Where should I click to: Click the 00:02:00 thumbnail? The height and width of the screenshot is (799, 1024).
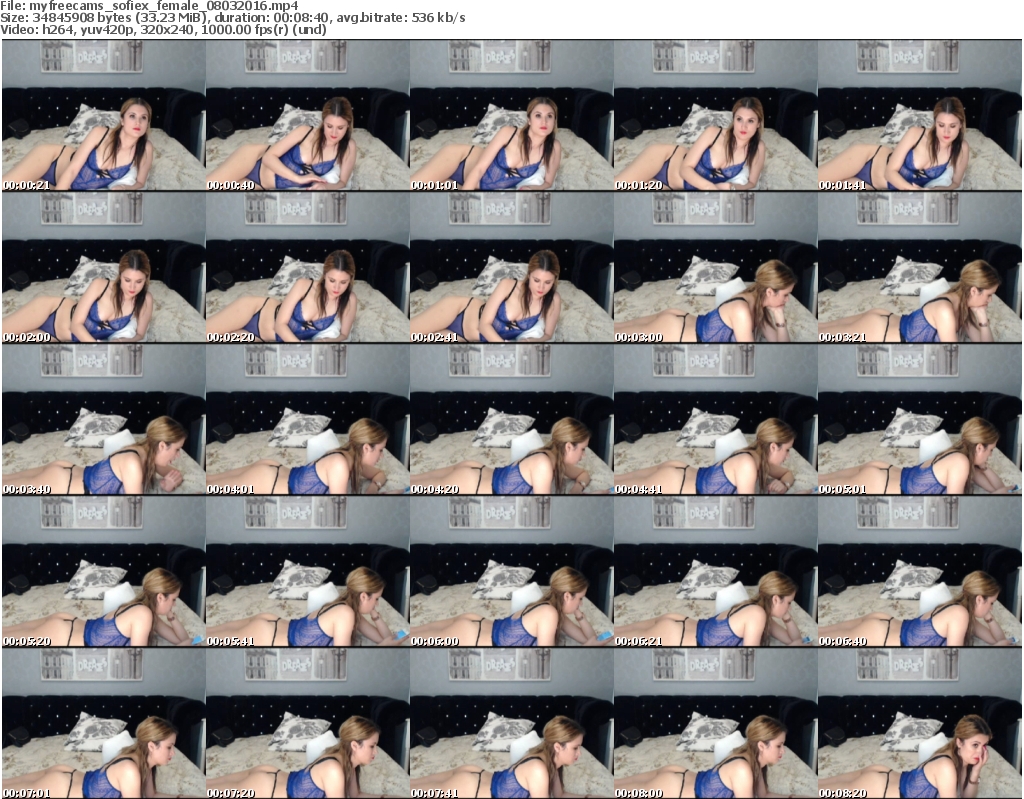point(103,268)
